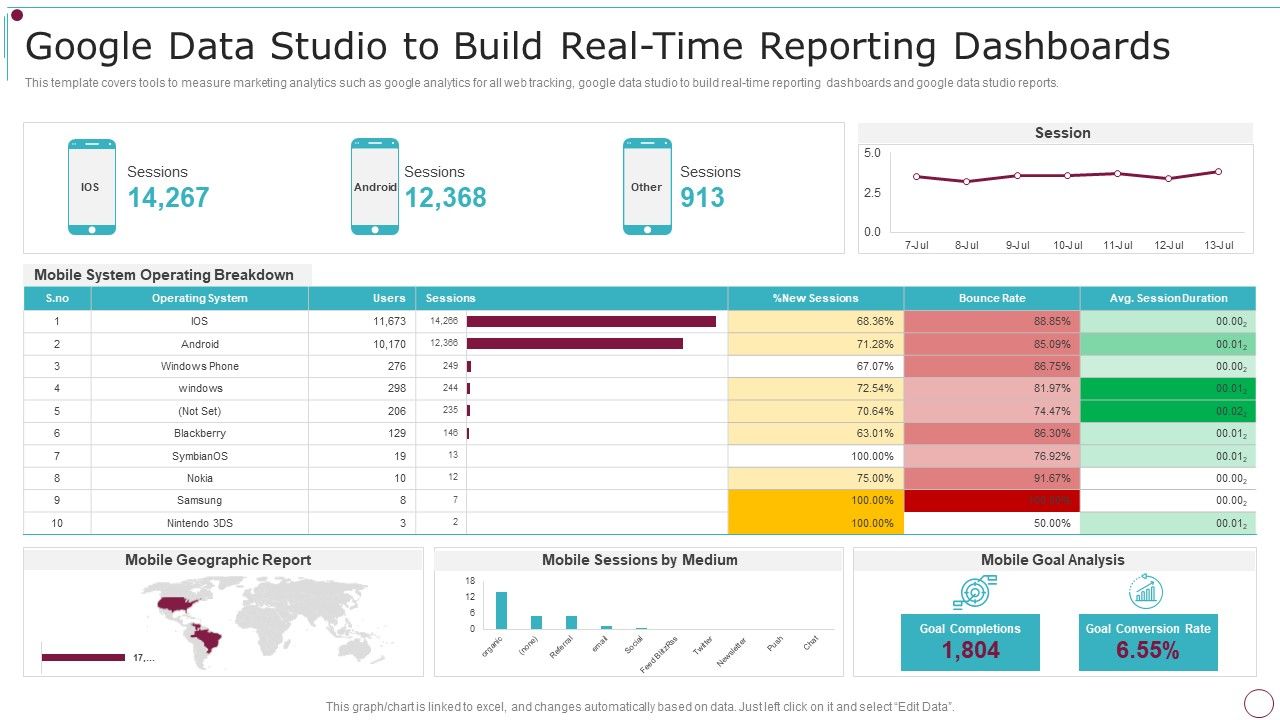Click the Twitter axis label

703,643
